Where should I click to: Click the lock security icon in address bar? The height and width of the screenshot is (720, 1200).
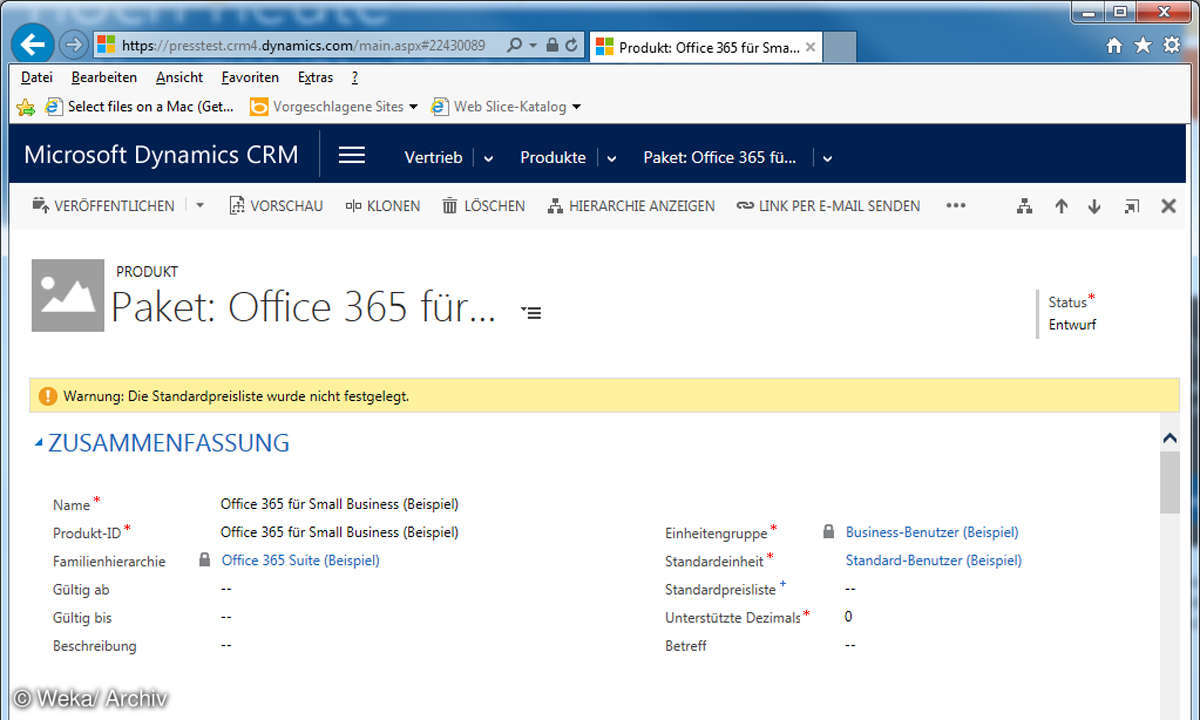[552, 45]
